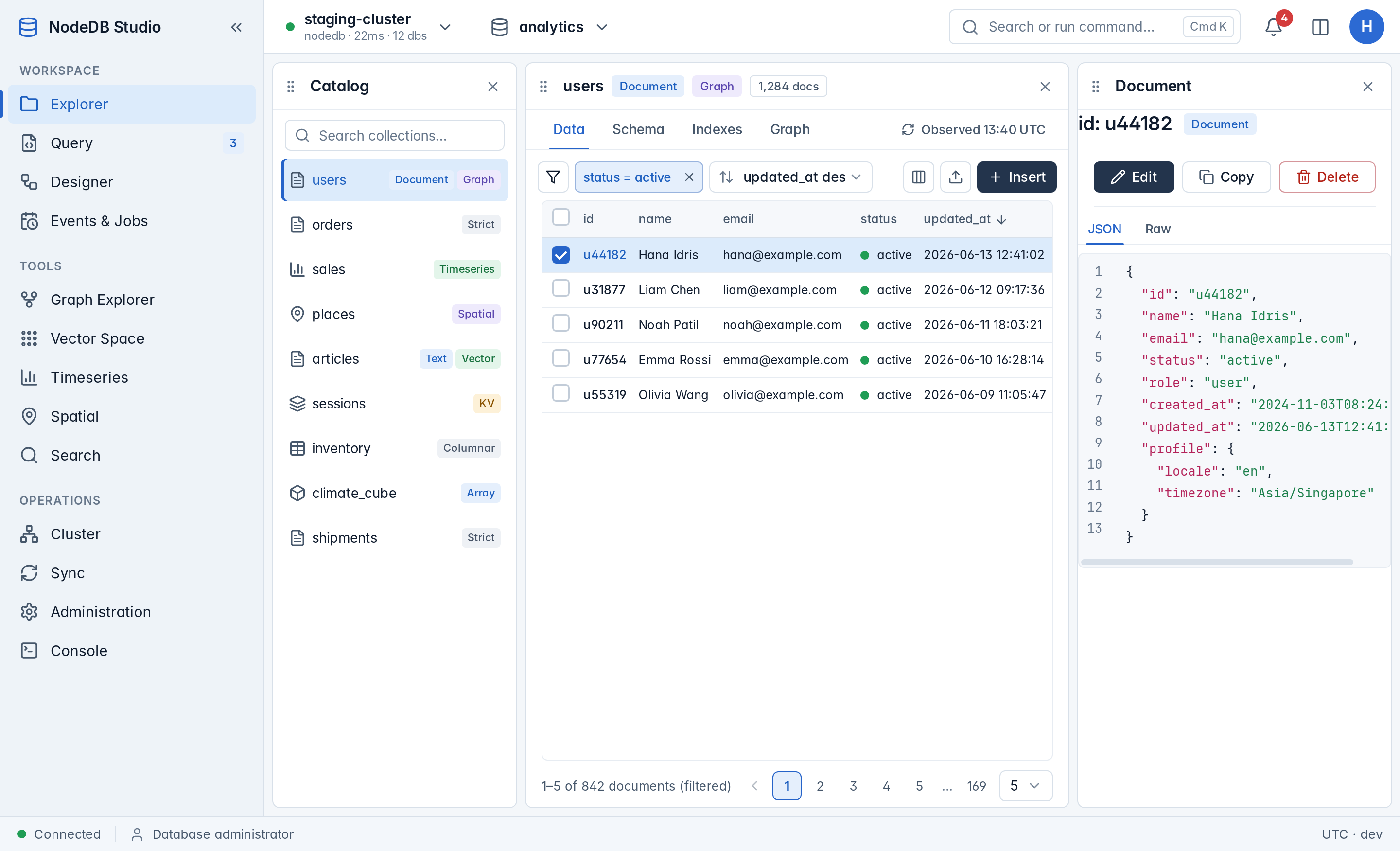Select the sales Timeseries collection

[x=394, y=269]
